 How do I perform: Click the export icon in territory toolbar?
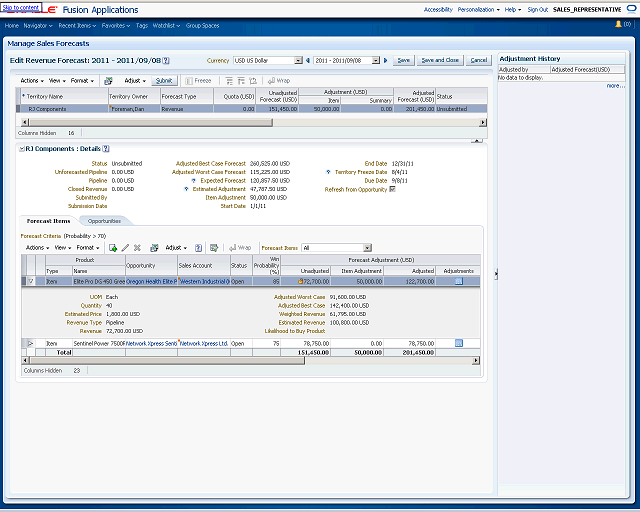coord(108,81)
